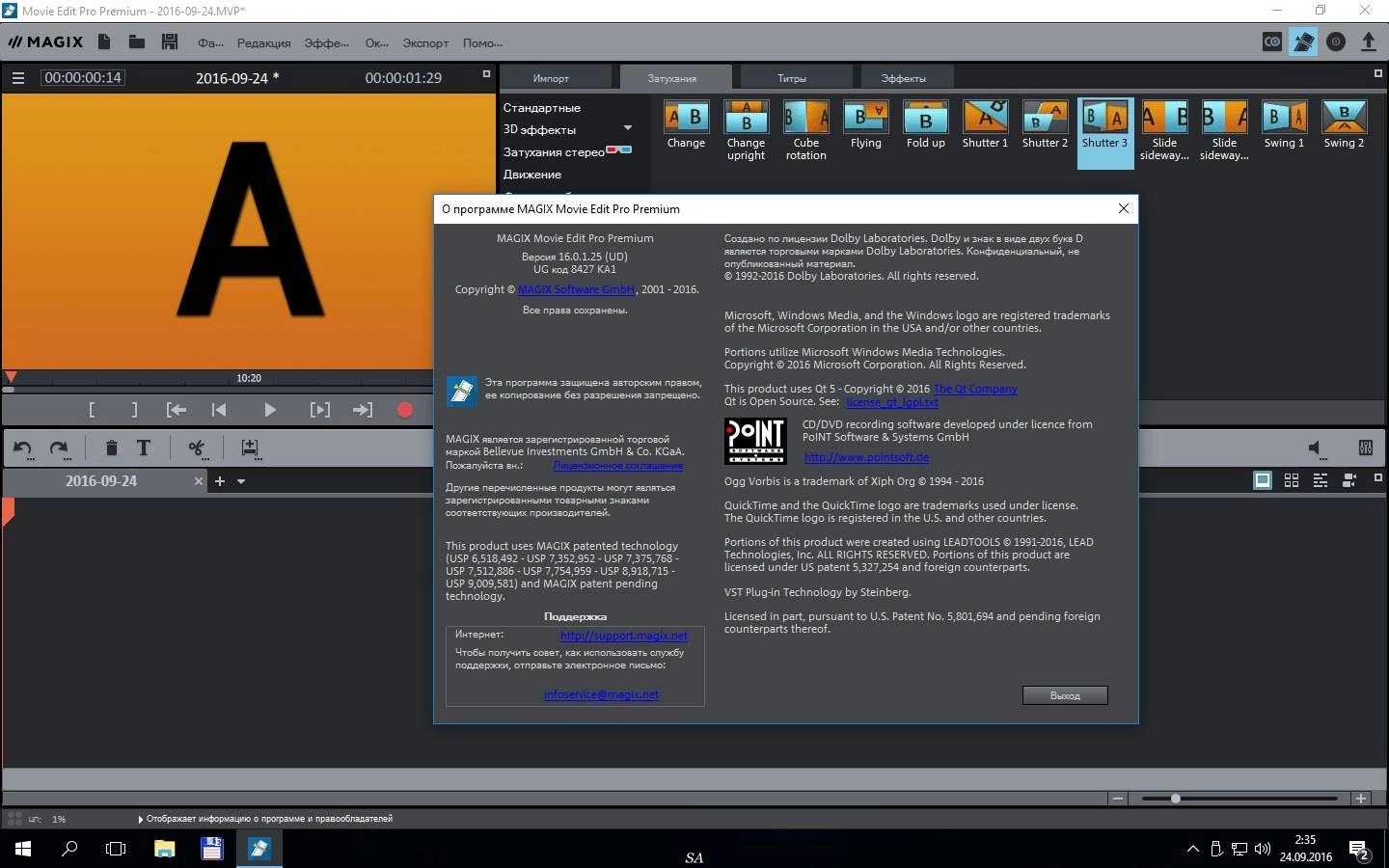
Task: Switch to scene overview grid view
Action: pyautogui.click(x=1292, y=480)
